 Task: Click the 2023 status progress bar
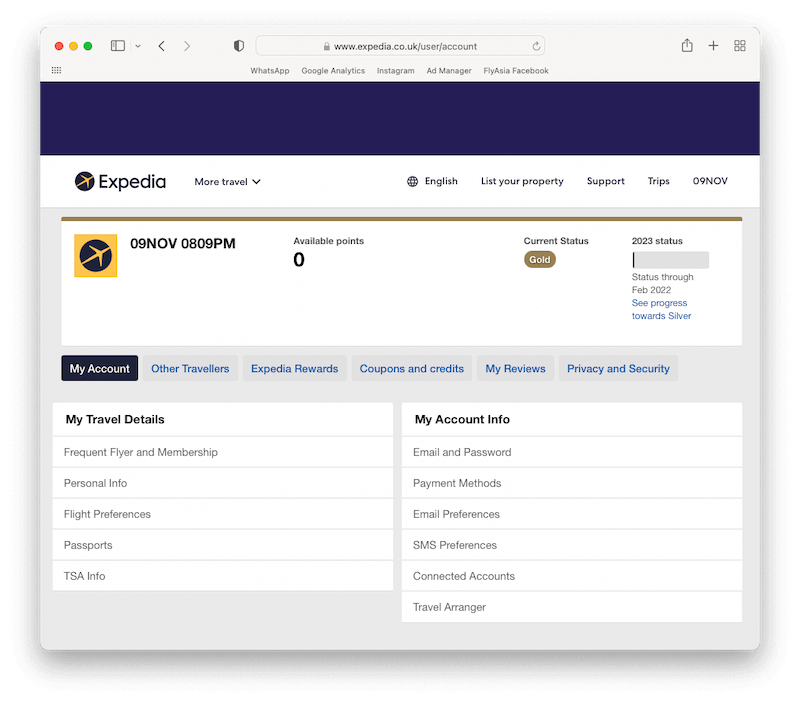point(670,260)
